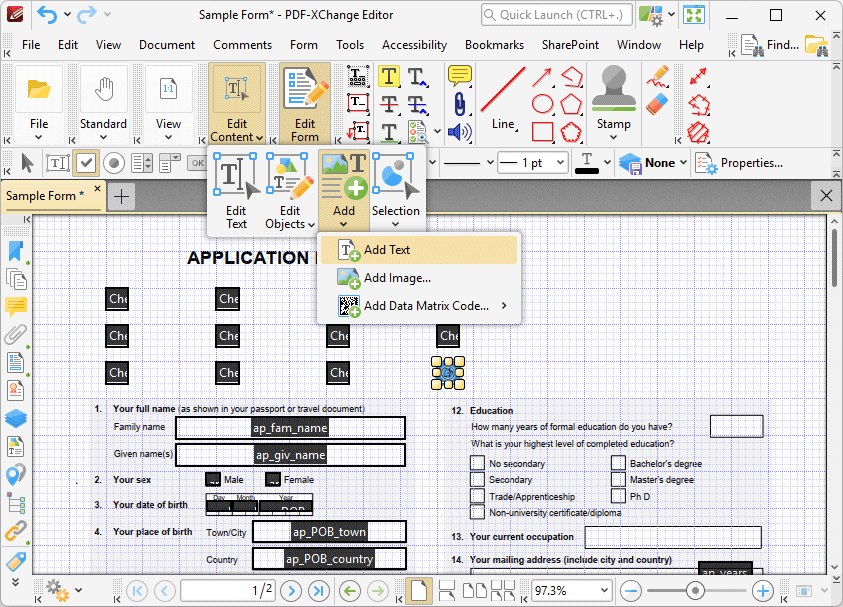Check the Master's degree box

(x=618, y=479)
